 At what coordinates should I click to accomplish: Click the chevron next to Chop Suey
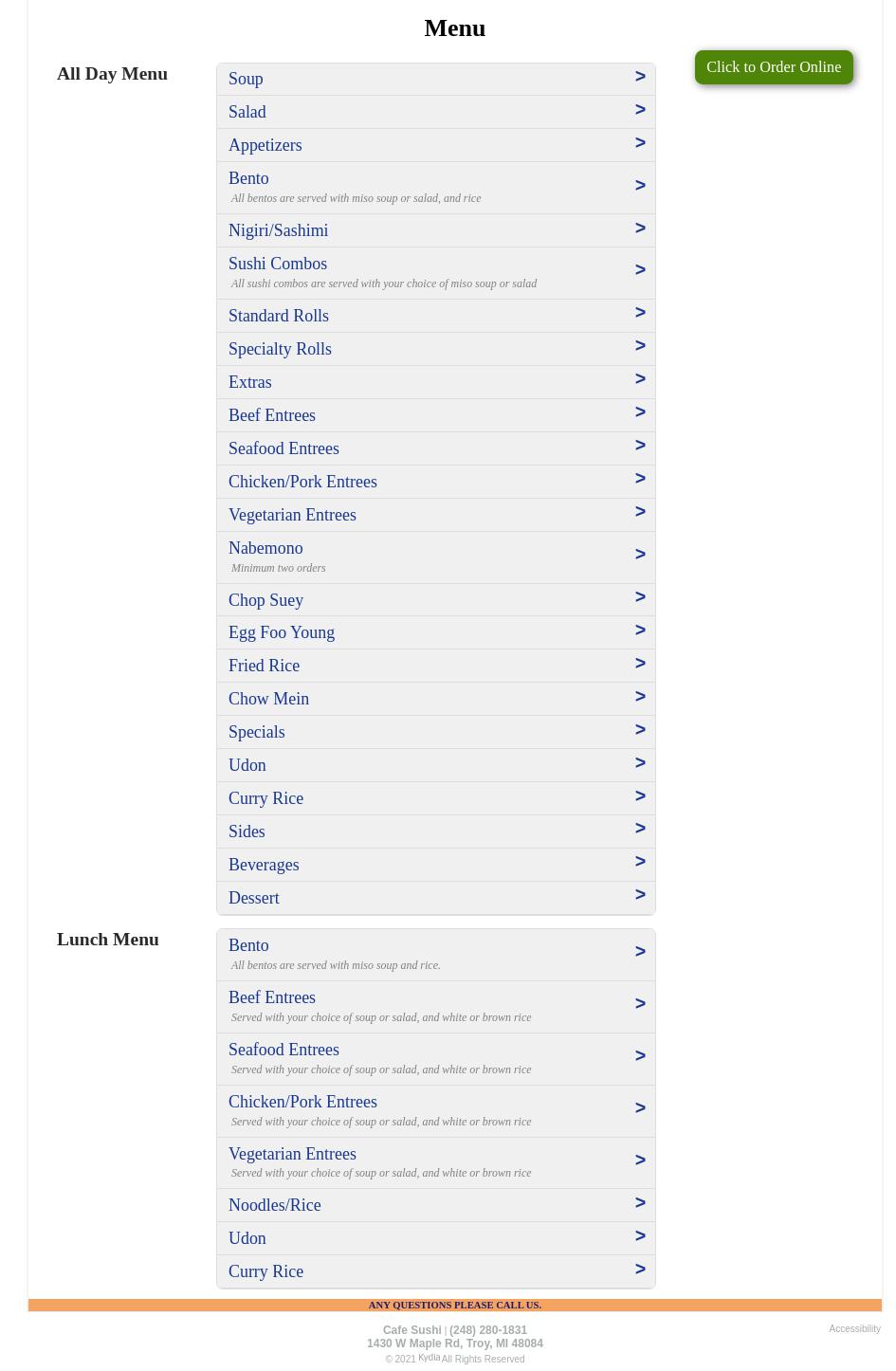[640, 597]
